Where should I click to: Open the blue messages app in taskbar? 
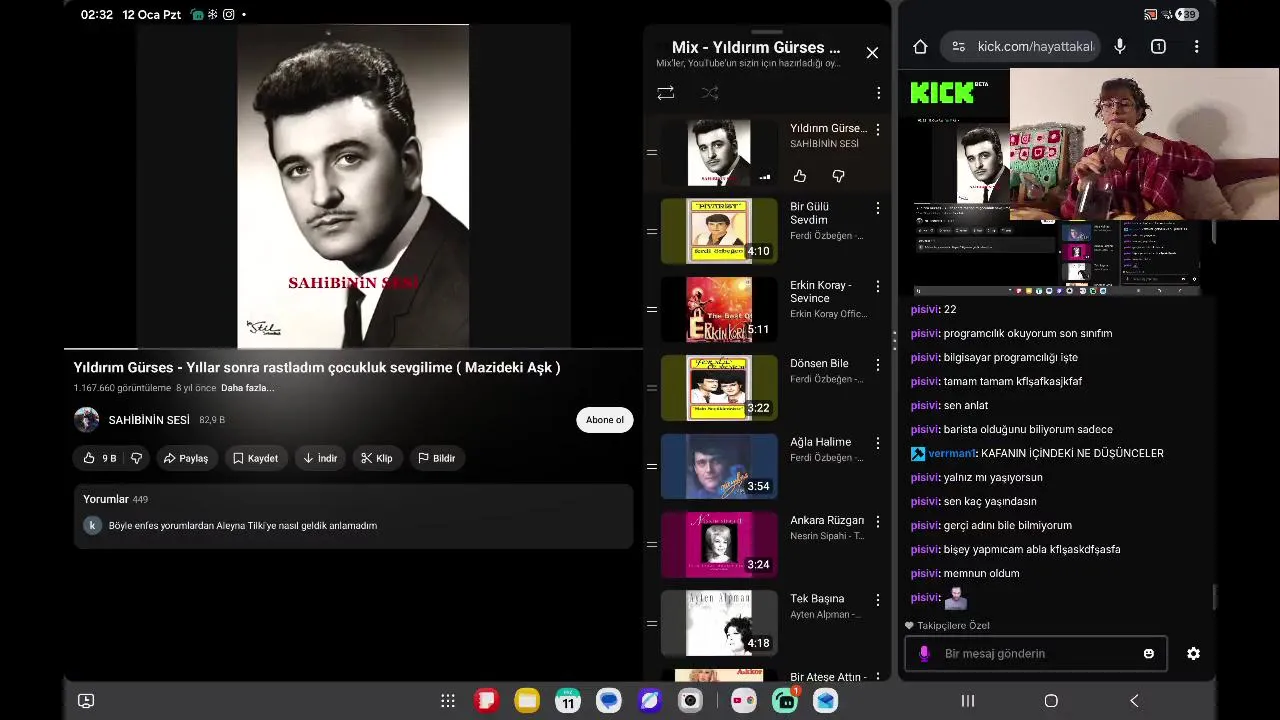pos(609,701)
